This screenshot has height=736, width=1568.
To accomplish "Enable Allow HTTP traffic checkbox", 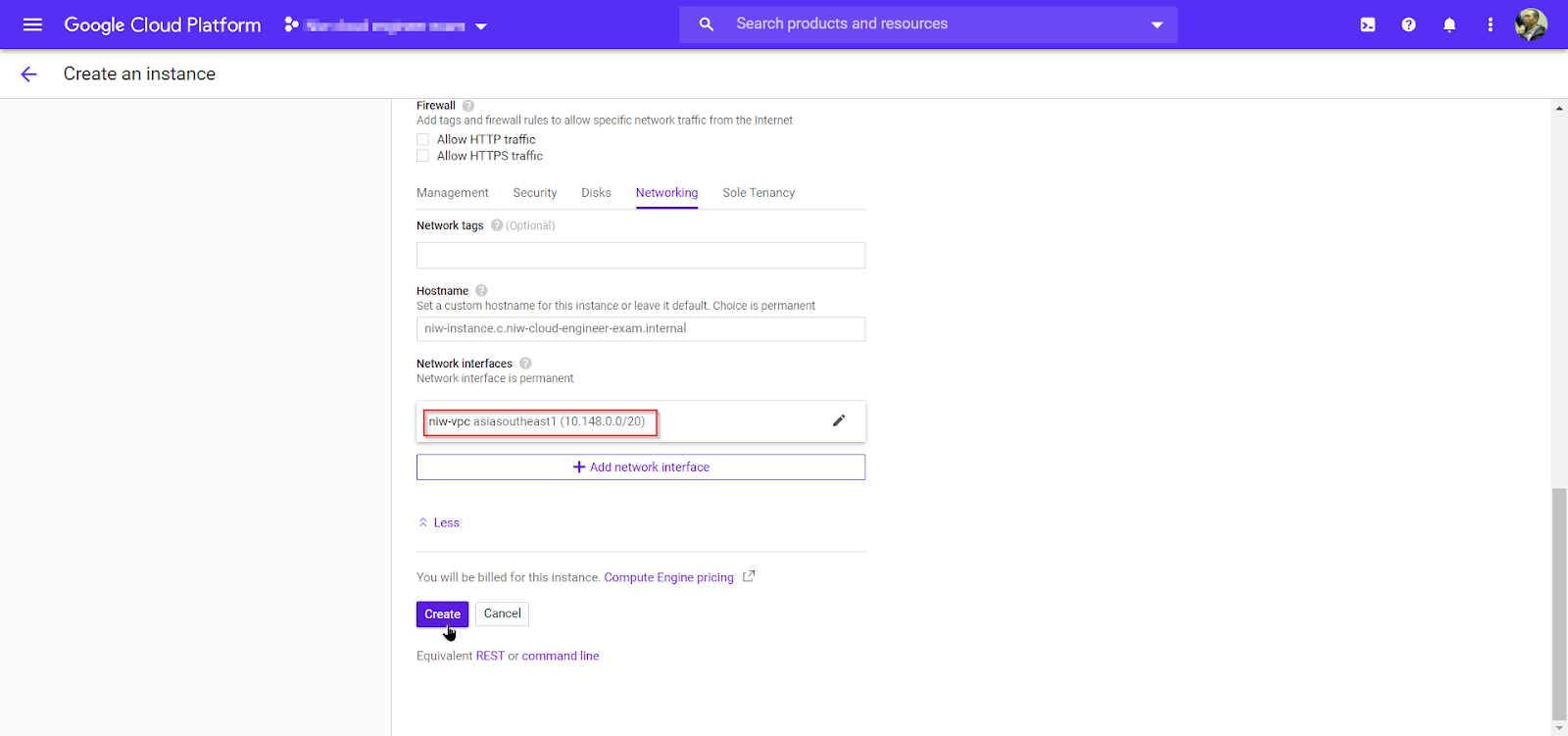I will (422, 139).
